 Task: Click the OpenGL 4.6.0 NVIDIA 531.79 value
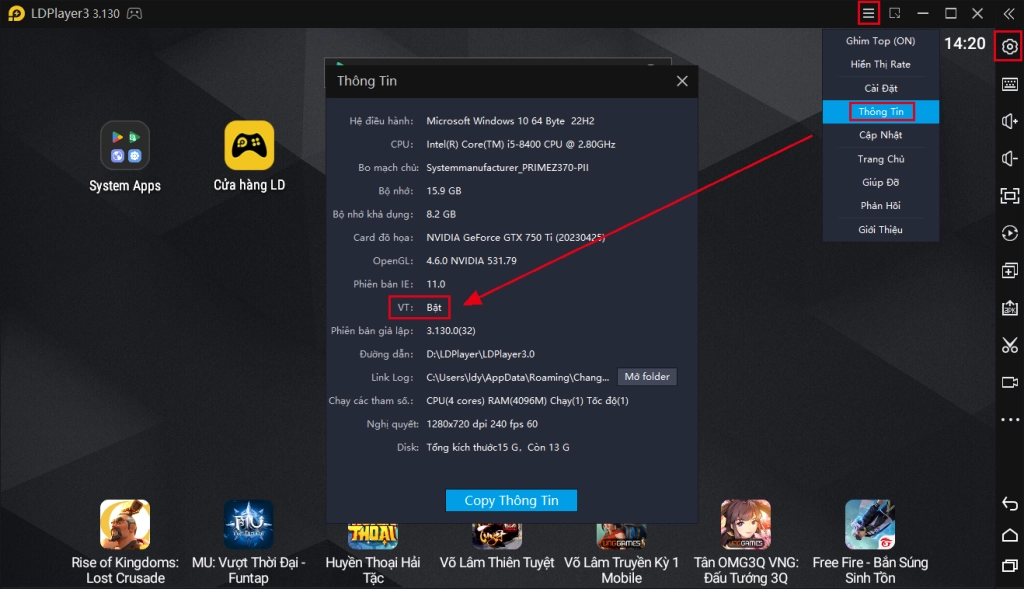[471, 261]
